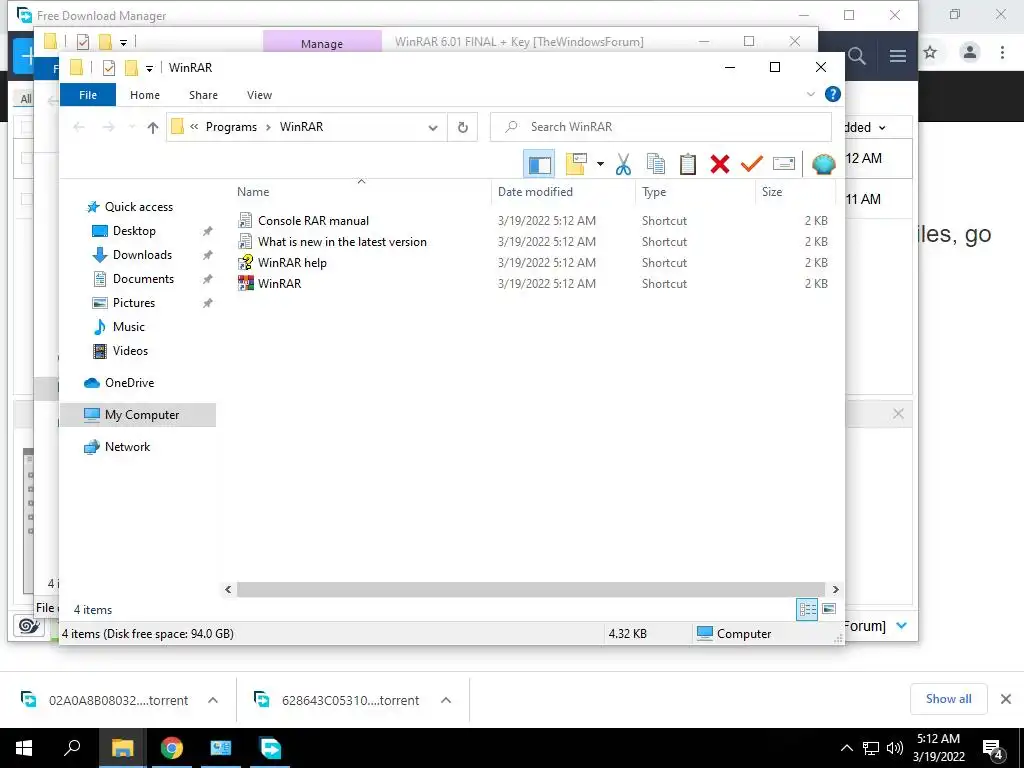Click the red X Delete icon

(720, 164)
